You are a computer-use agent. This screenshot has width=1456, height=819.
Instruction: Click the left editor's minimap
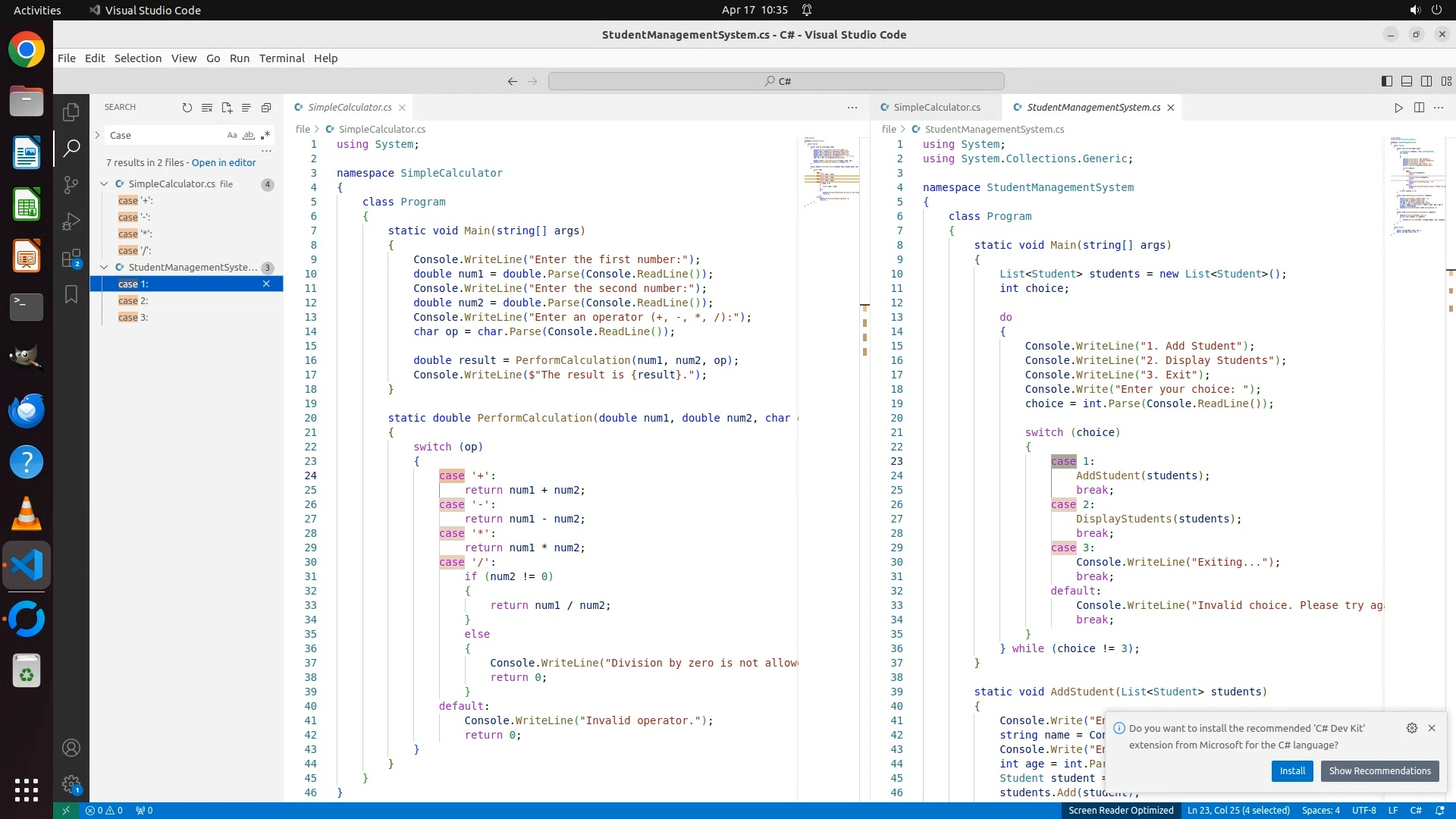click(831, 174)
